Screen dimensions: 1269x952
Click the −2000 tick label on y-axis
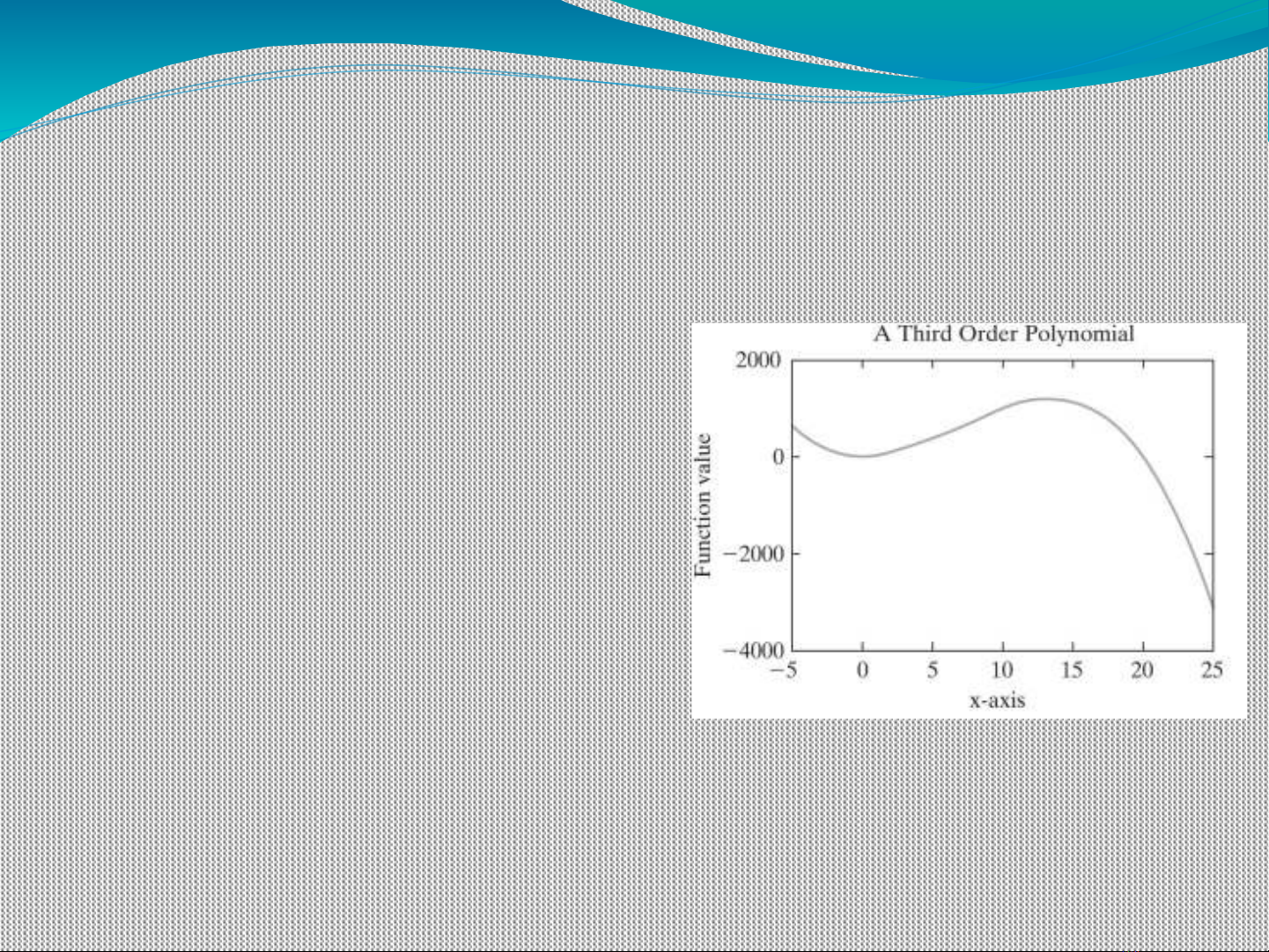coord(751,554)
